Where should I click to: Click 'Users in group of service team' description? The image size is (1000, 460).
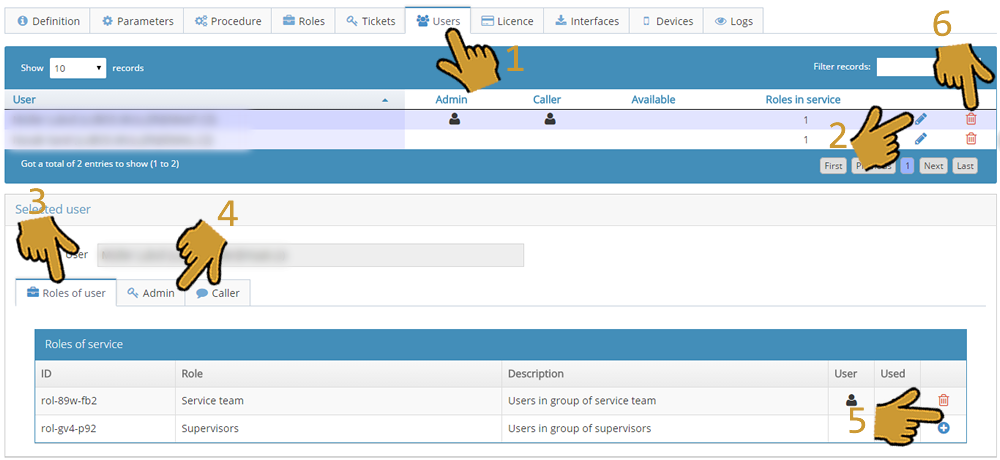pos(582,401)
